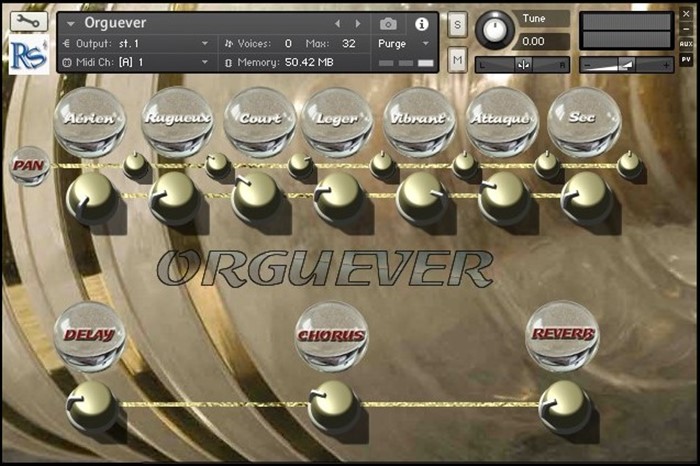Image resolution: width=700 pixels, height=466 pixels.
Task: Click the PAN glass button
Action: pyautogui.click(x=29, y=165)
